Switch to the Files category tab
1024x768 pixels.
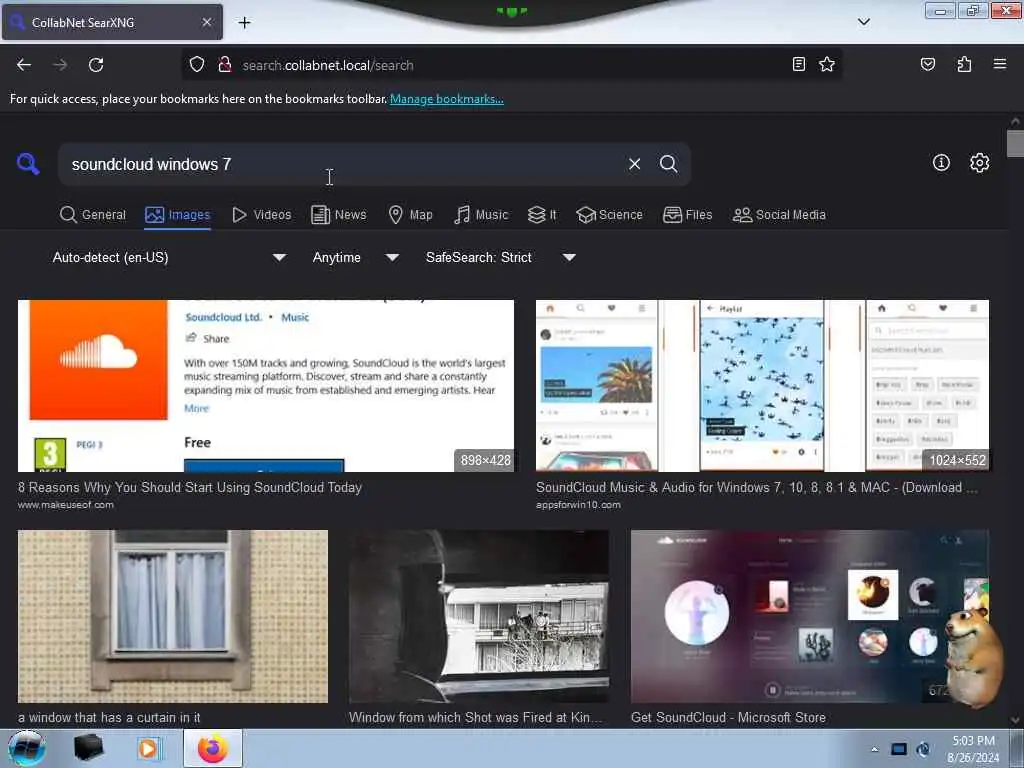point(687,215)
